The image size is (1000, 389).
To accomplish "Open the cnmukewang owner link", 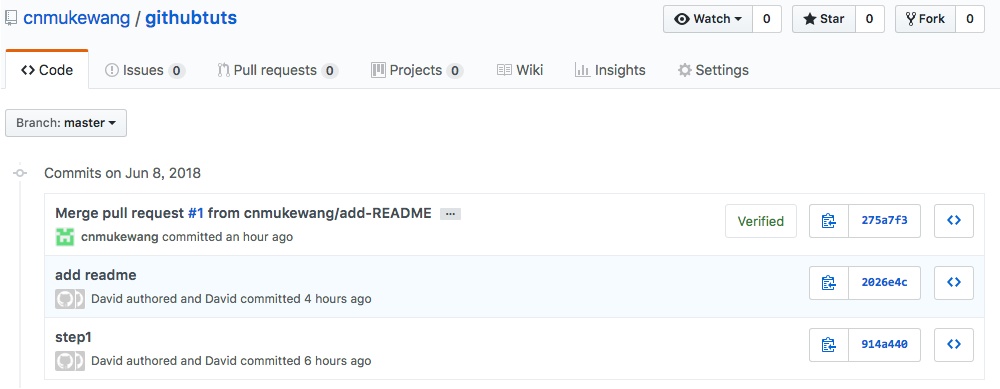I will coord(77,18).
